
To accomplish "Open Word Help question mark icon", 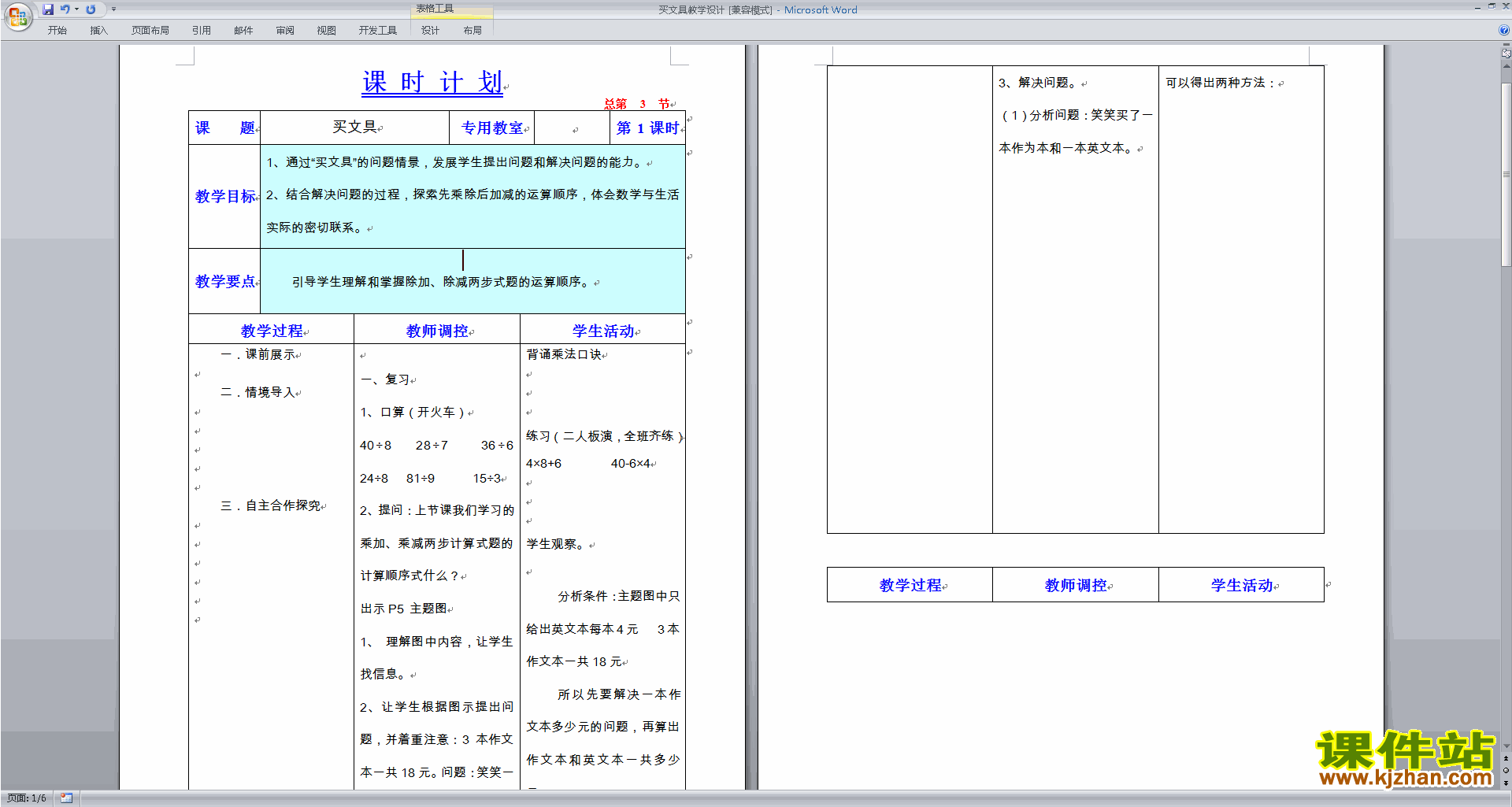I will point(1504,30).
